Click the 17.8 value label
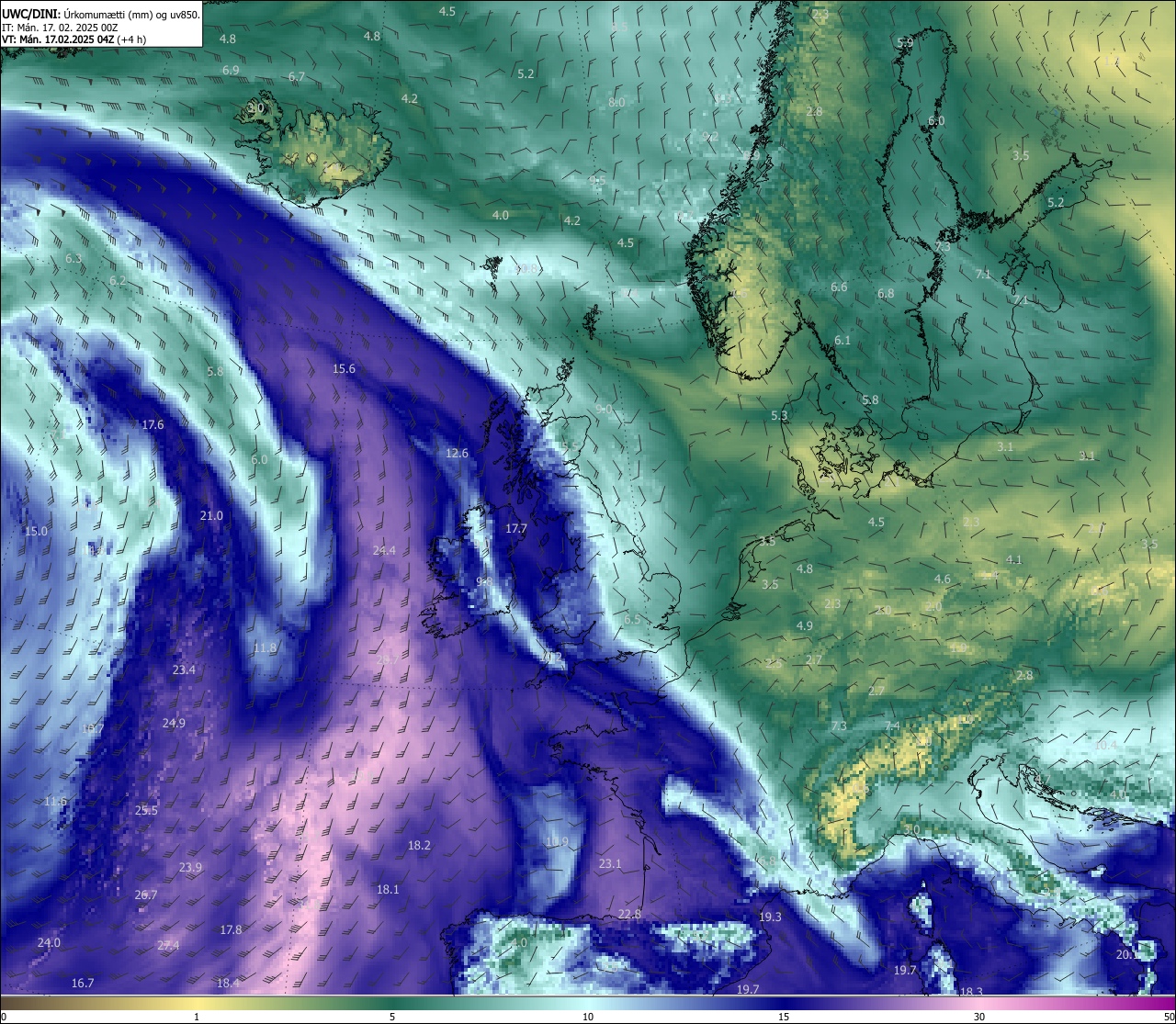Viewport: 1176px width, 1024px height. [x=231, y=930]
